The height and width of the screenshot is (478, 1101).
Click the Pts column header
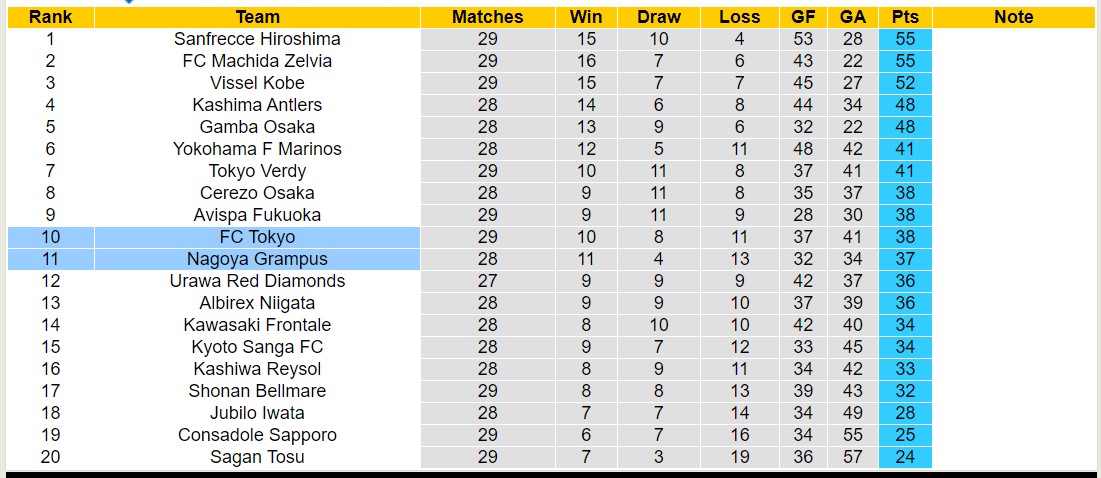click(x=905, y=17)
